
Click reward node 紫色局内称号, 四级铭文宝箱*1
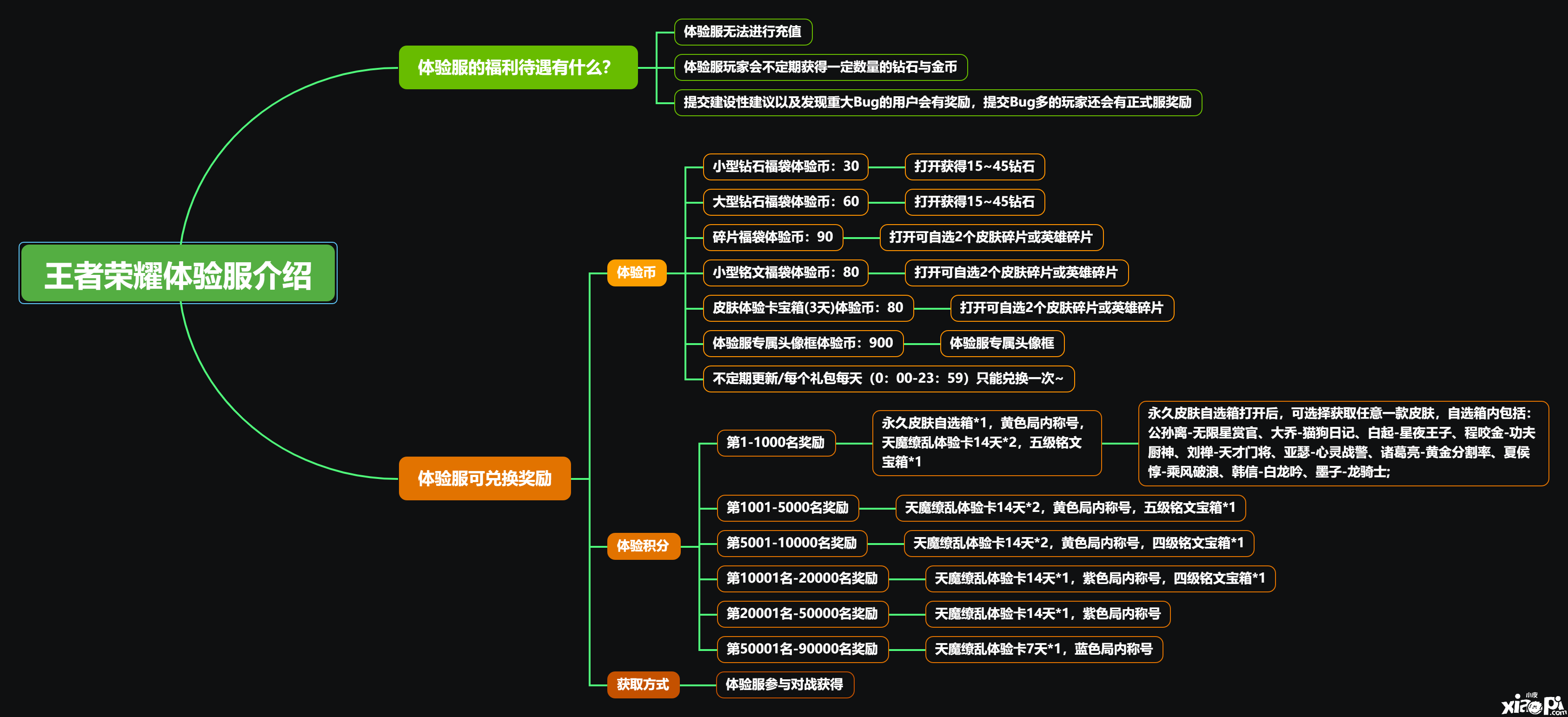click(1101, 578)
